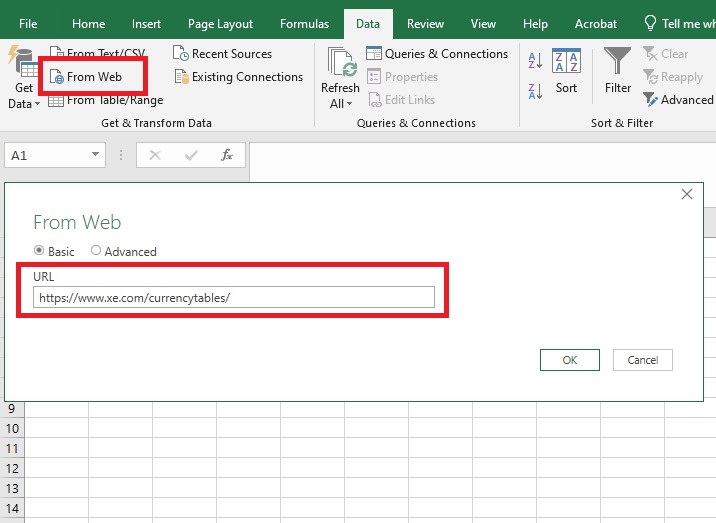Select row 10 header

coord(12,428)
